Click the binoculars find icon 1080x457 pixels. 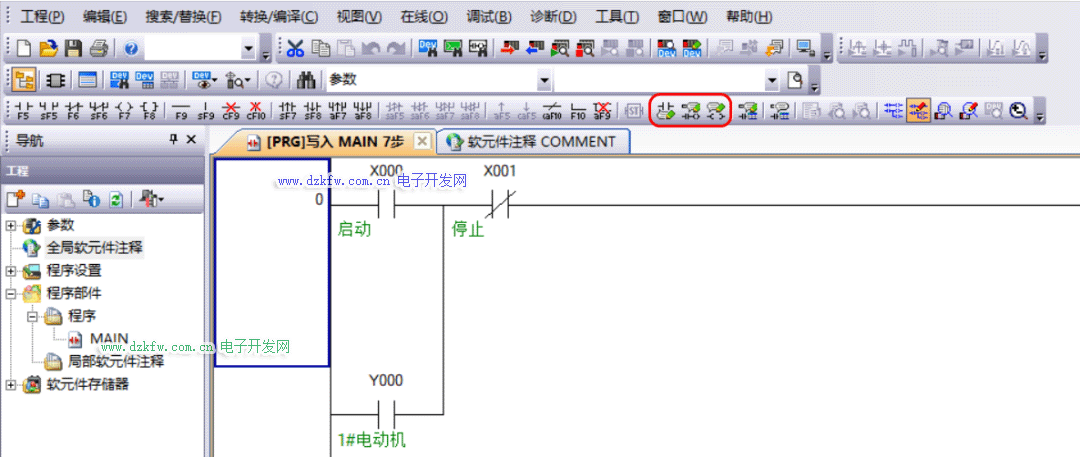(308, 80)
